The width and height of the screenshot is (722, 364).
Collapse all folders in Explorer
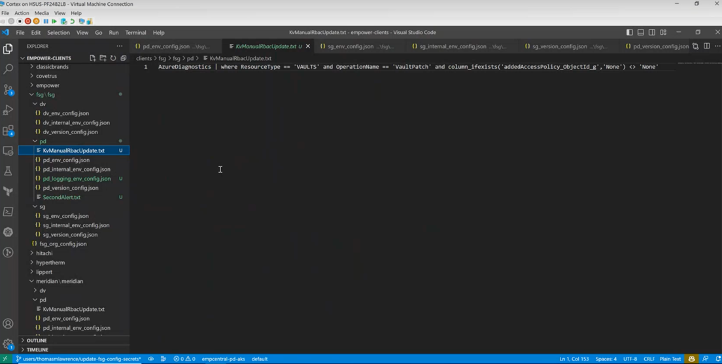(x=123, y=58)
